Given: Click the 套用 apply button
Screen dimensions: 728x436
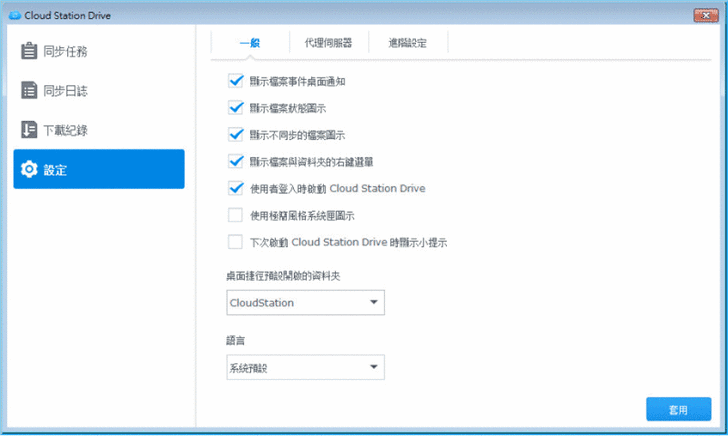Looking at the screenshot, I should point(678,410).
